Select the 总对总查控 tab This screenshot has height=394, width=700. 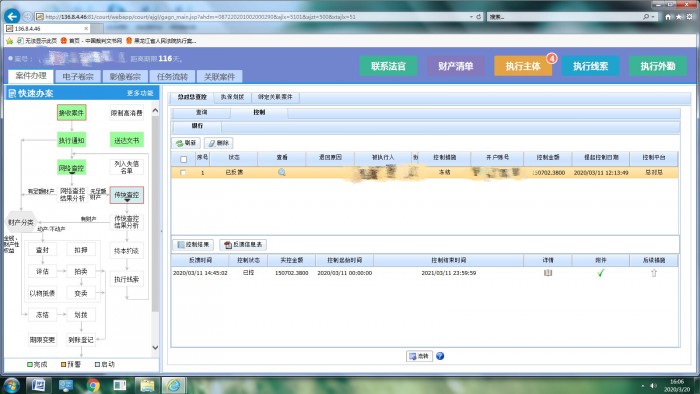click(192, 97)
